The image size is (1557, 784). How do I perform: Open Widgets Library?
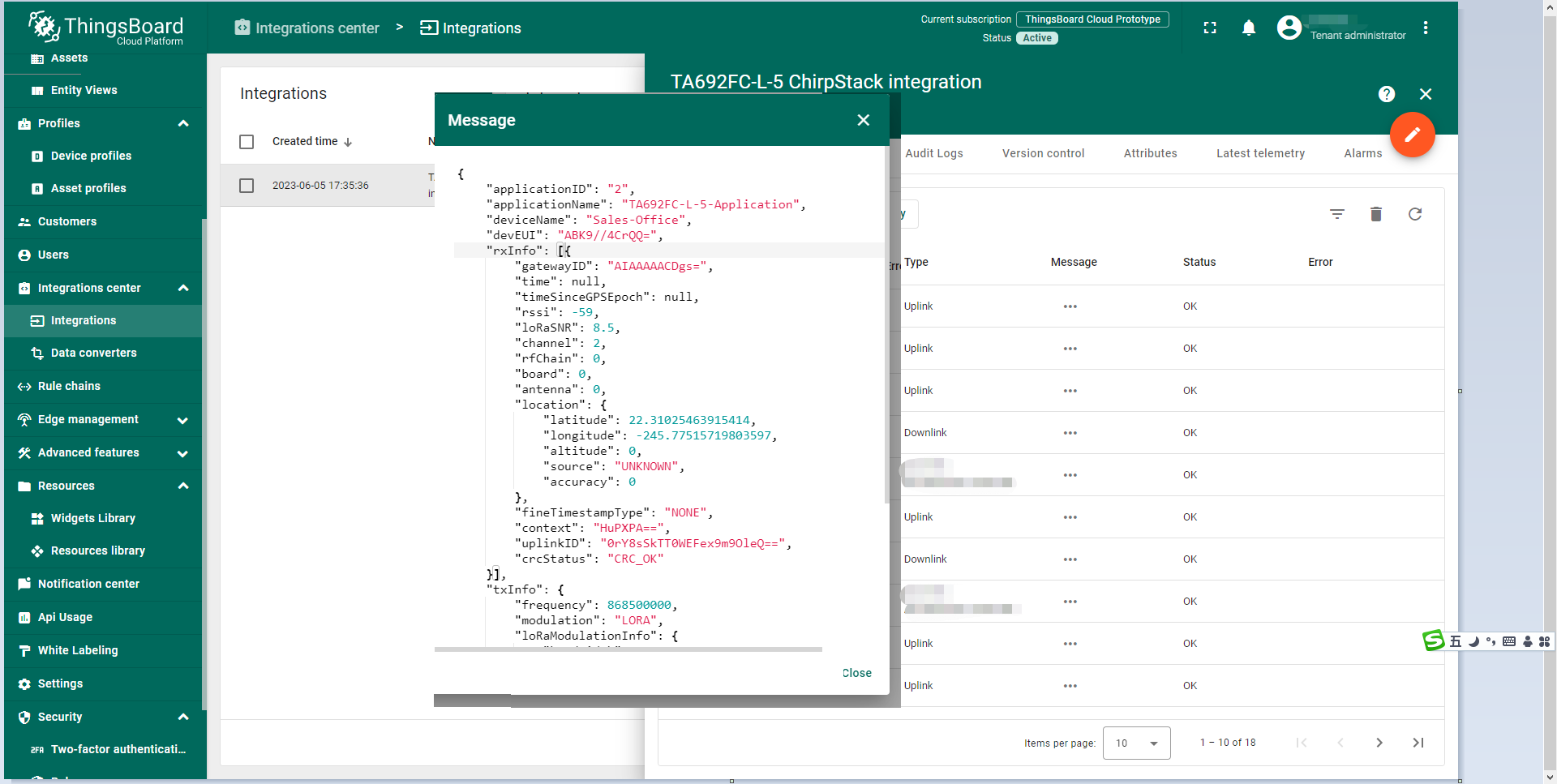[103, 518]
